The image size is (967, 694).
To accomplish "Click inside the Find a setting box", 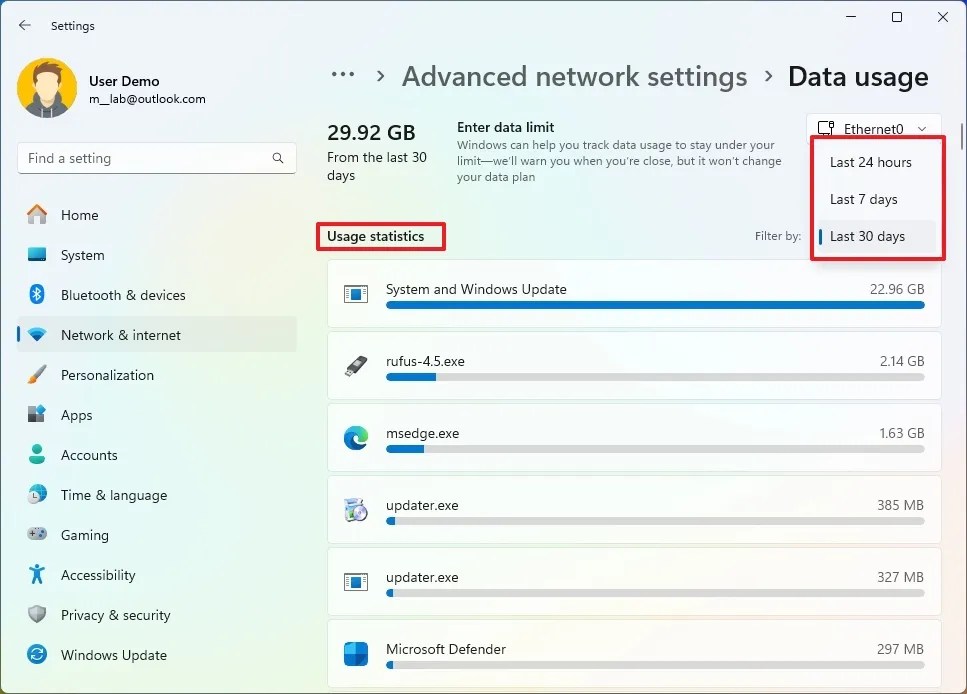I will point(156,158).
